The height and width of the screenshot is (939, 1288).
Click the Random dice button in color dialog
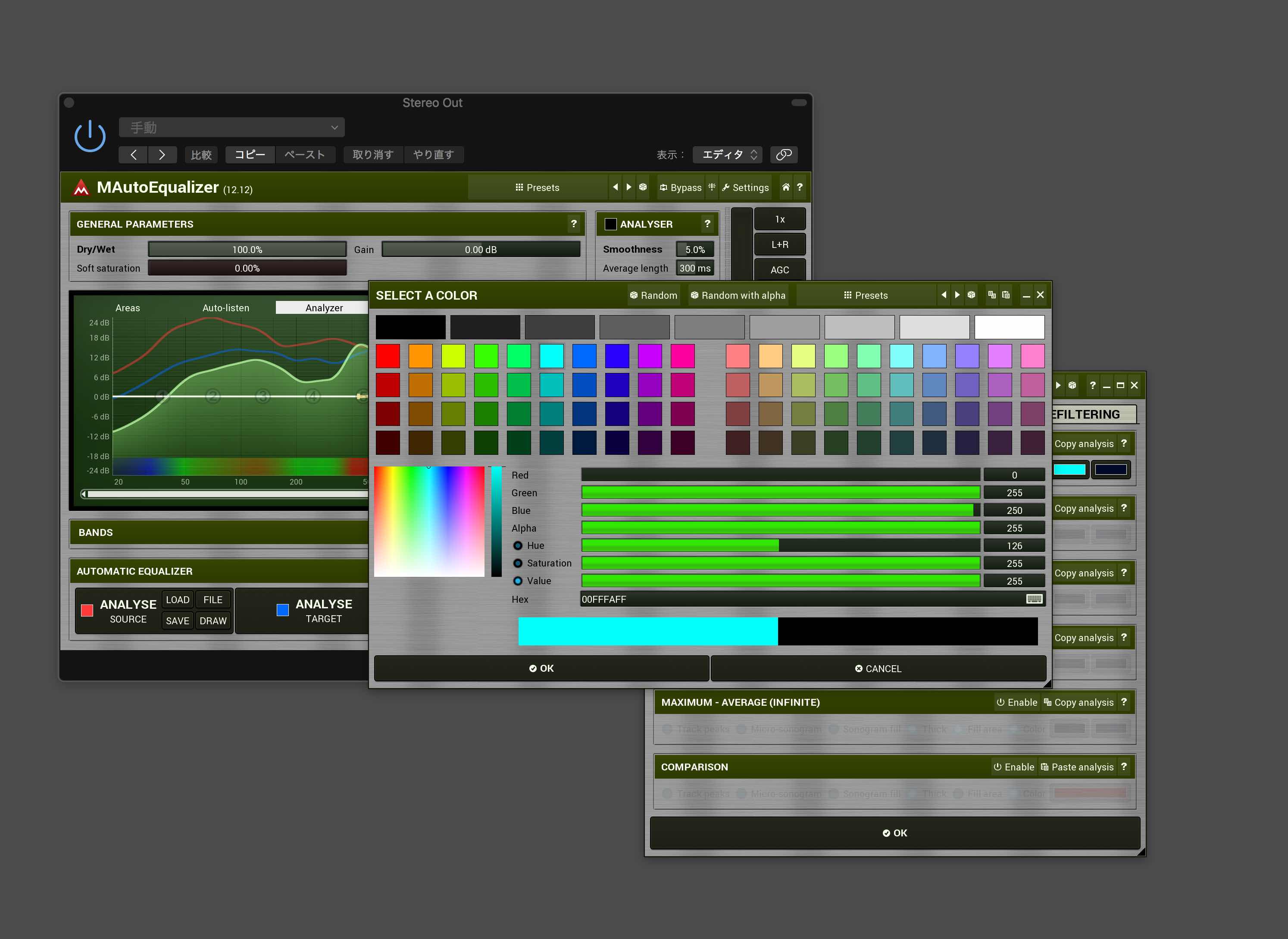[653, 296]
